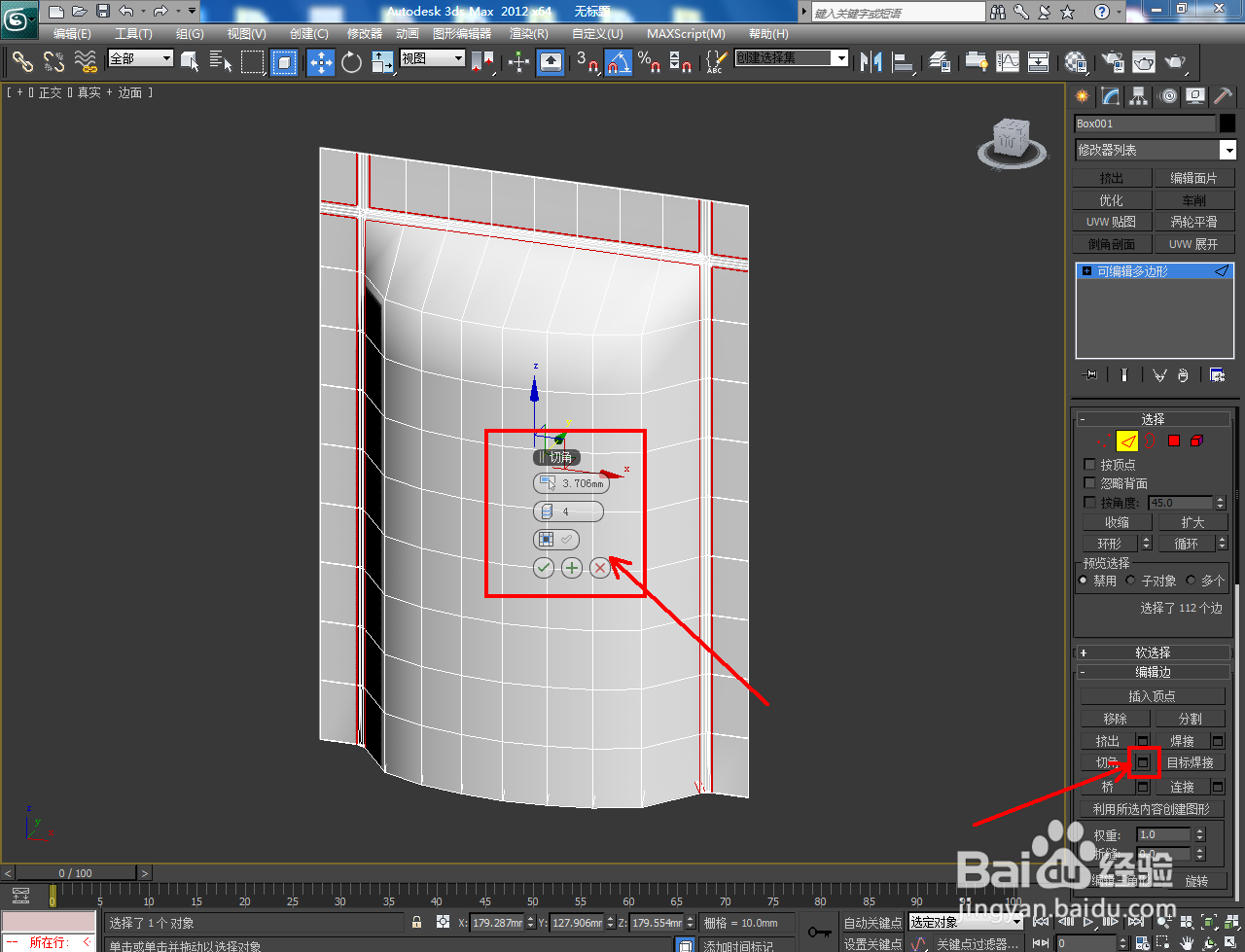Click Bind to Space Warp icon

point(86,62)
